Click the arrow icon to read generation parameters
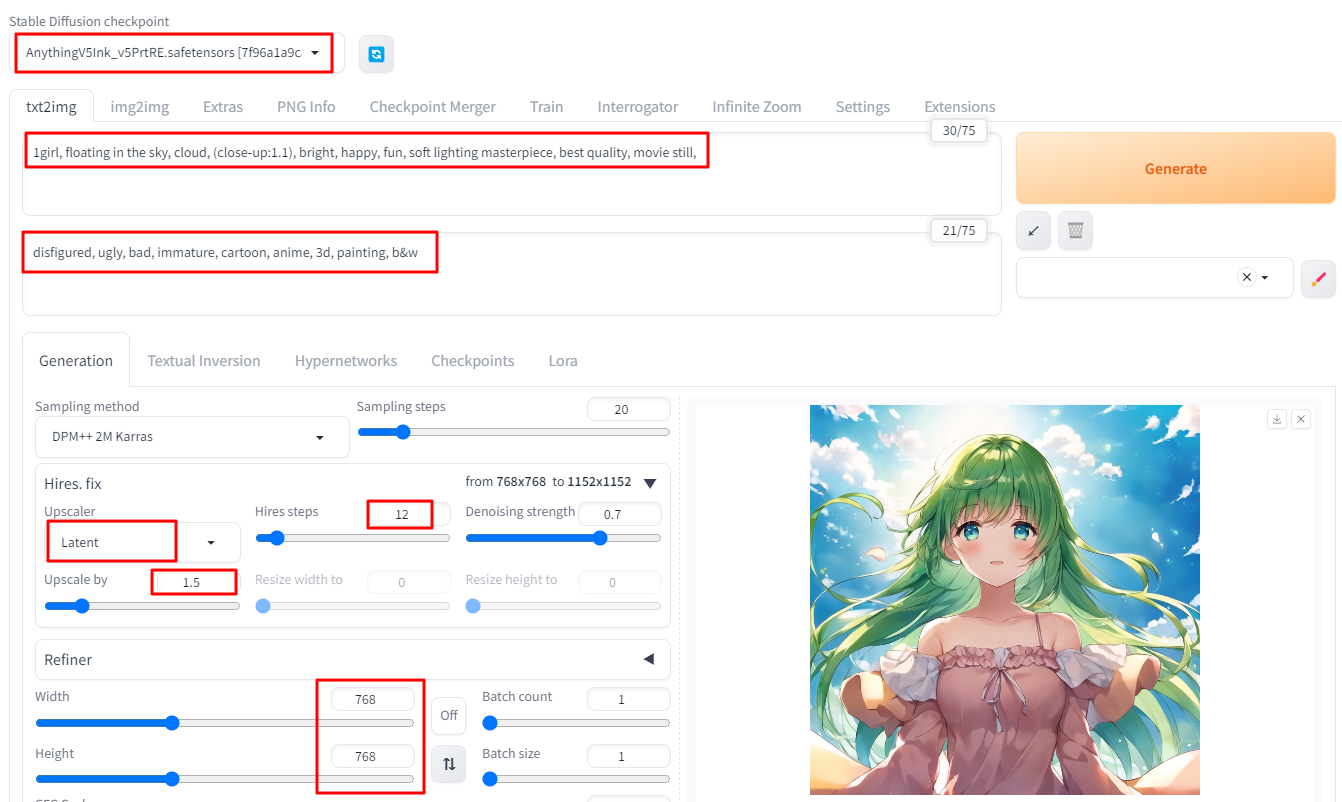 (x=1033, y=230)
